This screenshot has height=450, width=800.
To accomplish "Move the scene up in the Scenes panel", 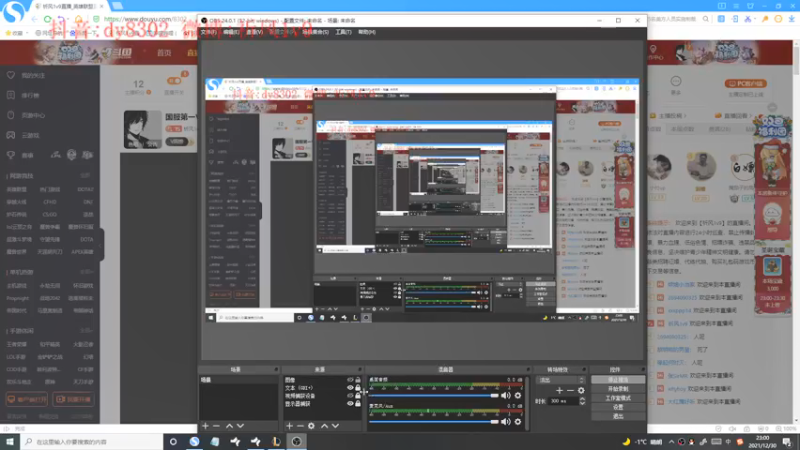I will click(x=230, y=426).
